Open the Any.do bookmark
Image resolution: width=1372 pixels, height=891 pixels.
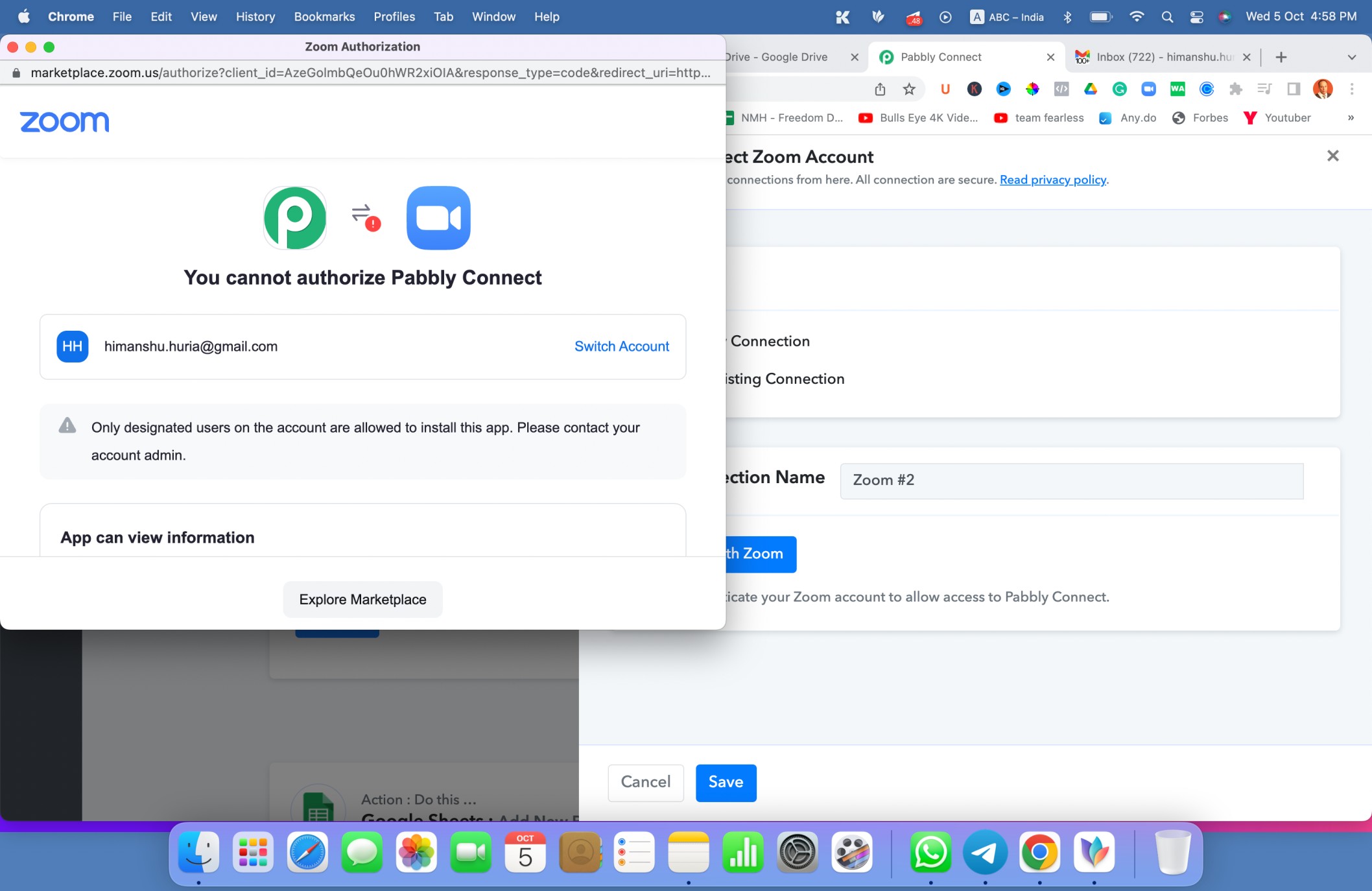[1128, 118]
